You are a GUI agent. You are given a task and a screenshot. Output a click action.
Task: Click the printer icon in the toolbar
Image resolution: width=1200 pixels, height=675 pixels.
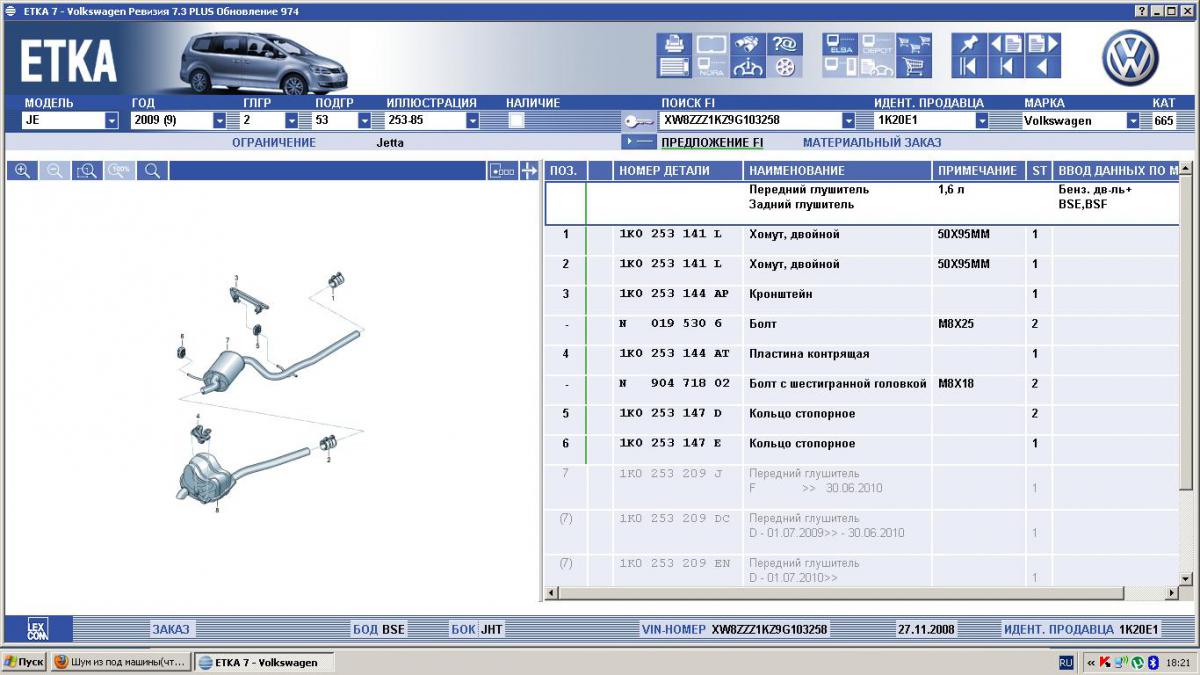673,44
